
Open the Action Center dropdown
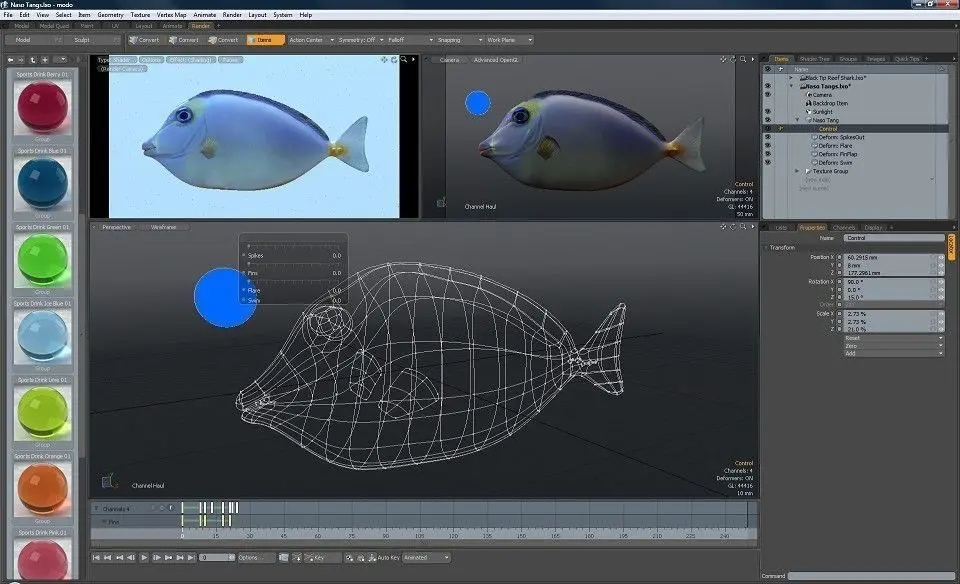pos(311,40)
